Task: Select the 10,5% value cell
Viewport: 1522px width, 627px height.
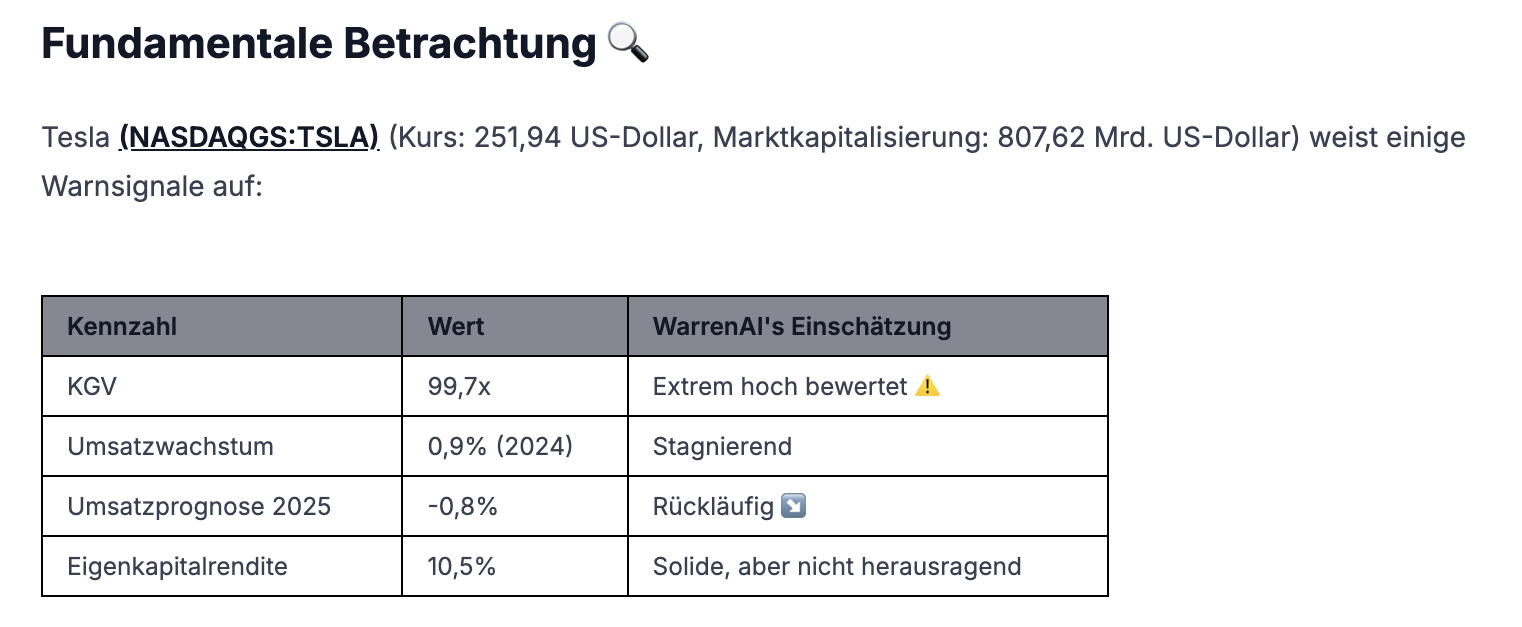Action: 515,566
